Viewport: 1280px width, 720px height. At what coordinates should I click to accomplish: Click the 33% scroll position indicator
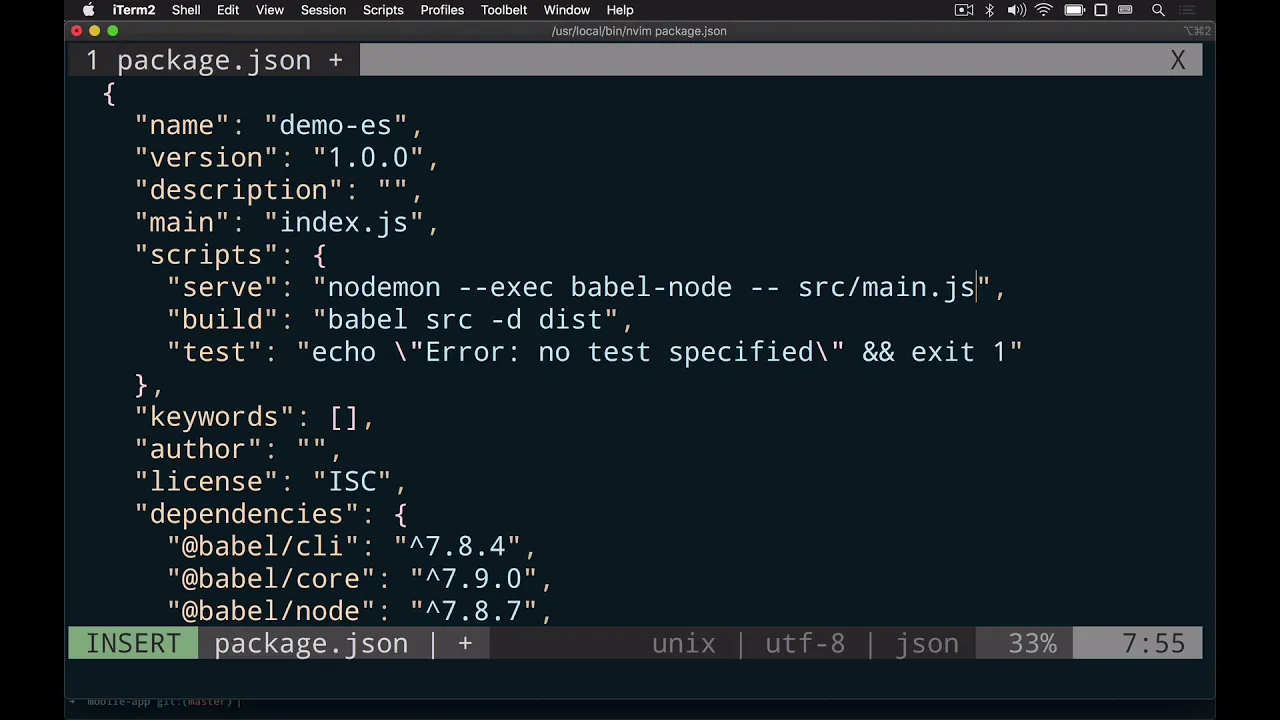pos(1032,644)
